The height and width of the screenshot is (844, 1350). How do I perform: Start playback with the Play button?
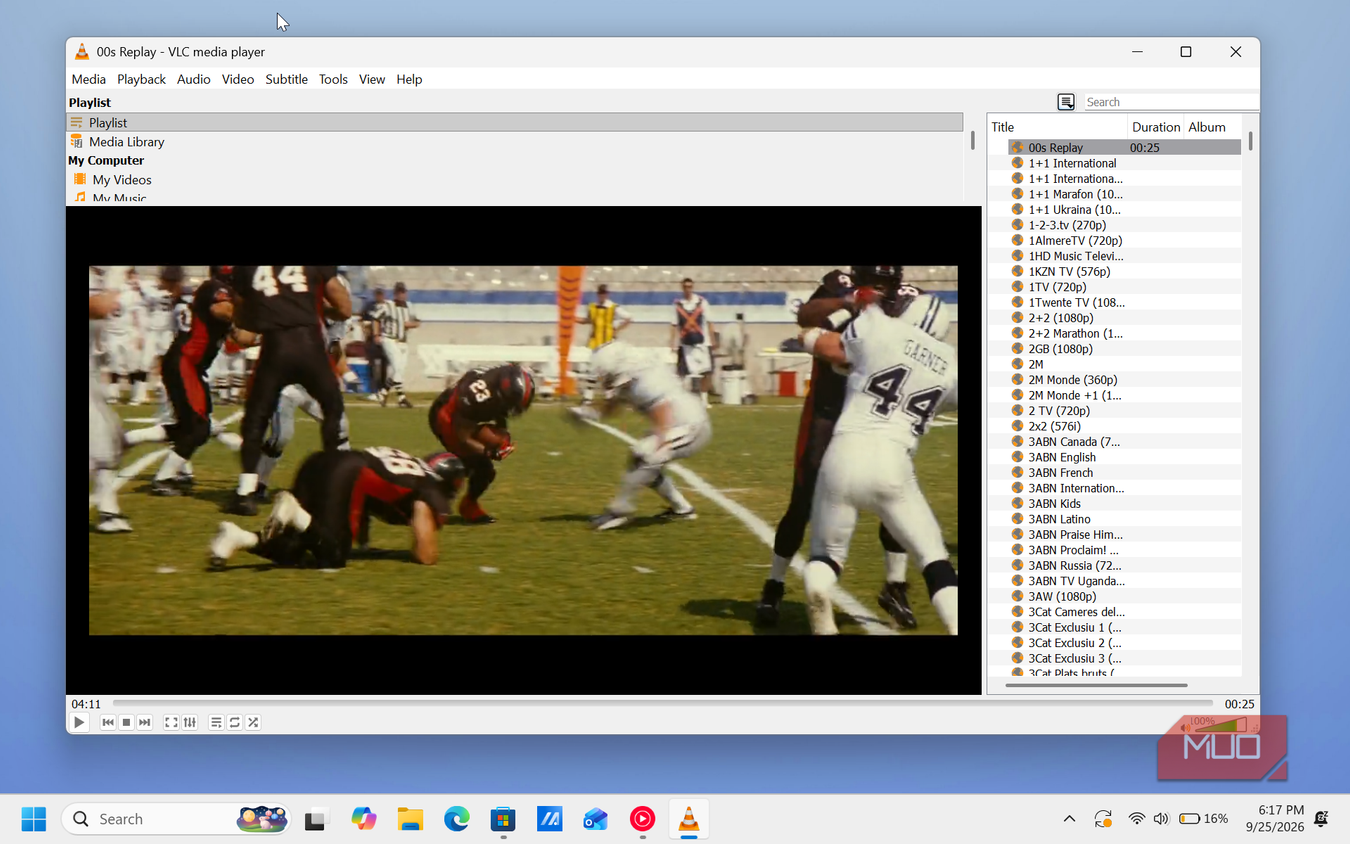pos(79,722)
